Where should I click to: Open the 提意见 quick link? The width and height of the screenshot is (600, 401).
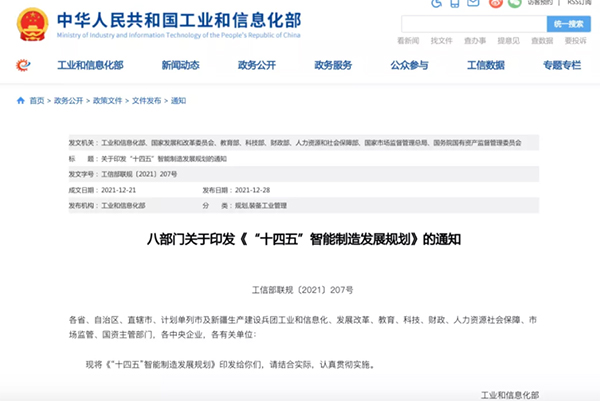pyautogui.click(x=509, y=41)
